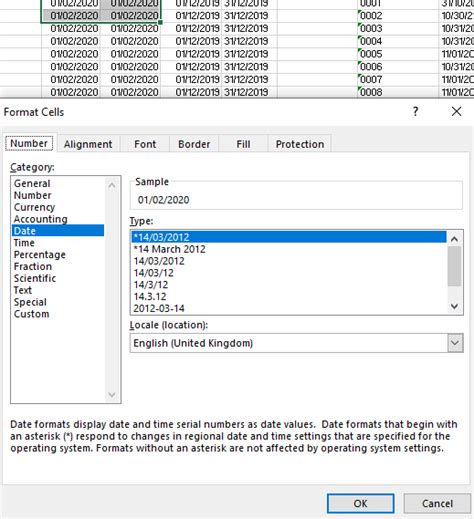Click Category list scroll up arrow
Viewport: 474px width, 519px height.
(112, 185)
